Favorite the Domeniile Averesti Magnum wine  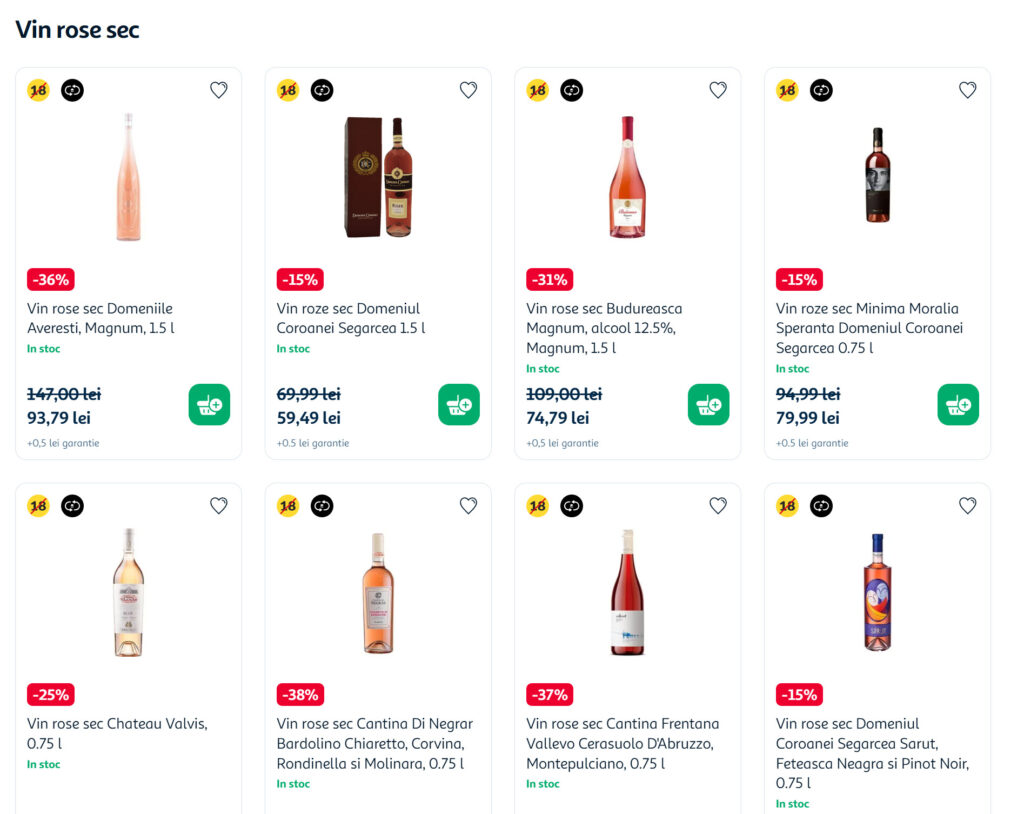(x=219, y=90)
